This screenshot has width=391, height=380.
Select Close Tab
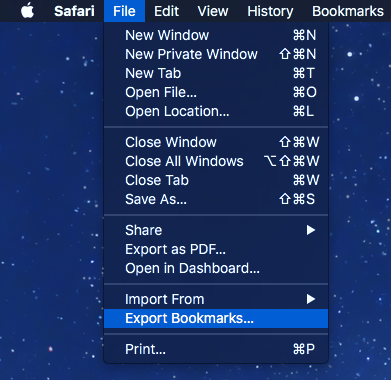(x=216, y=180)
